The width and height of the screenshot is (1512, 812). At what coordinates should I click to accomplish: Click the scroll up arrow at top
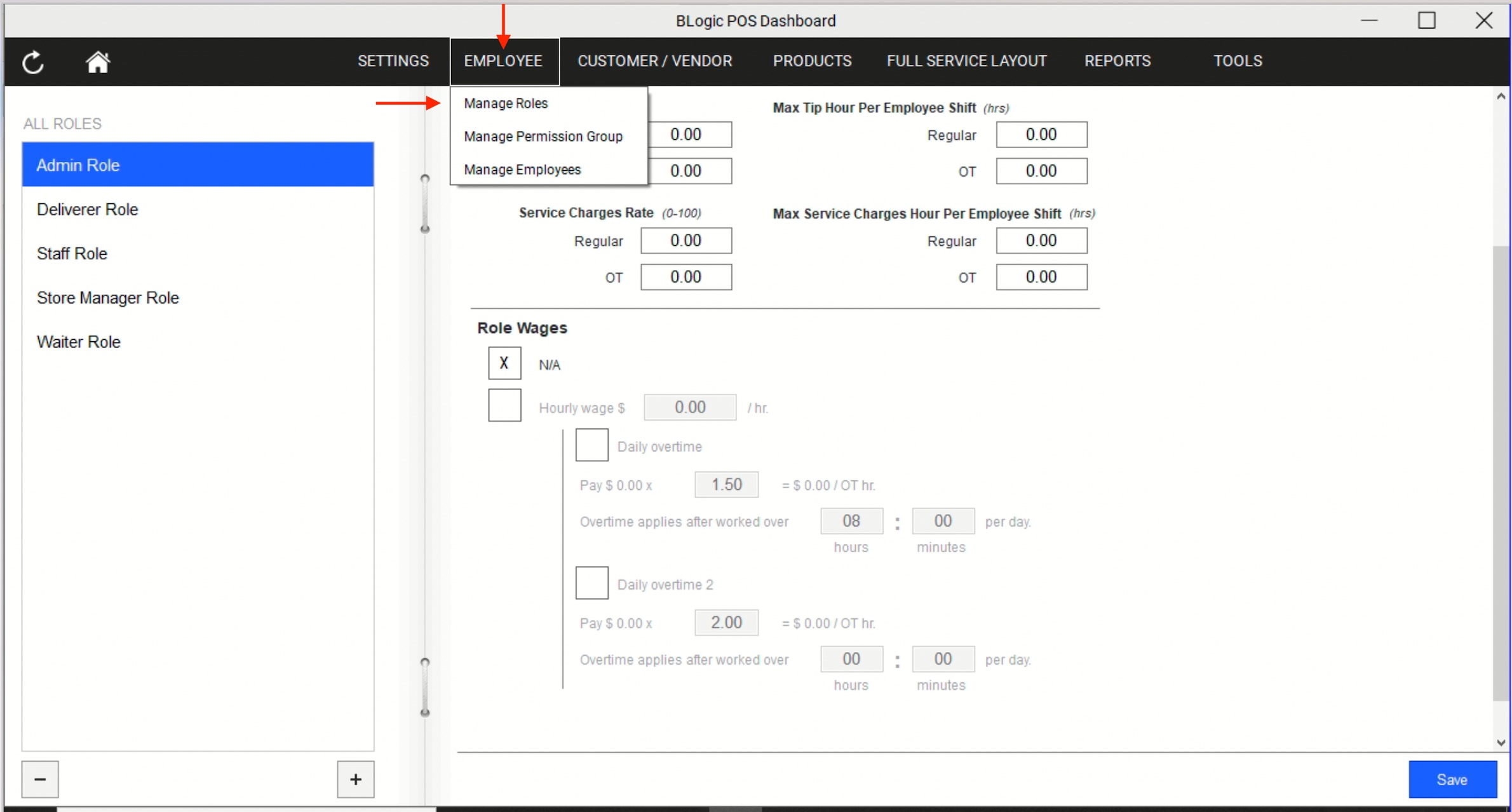[x=1501, y=97]
